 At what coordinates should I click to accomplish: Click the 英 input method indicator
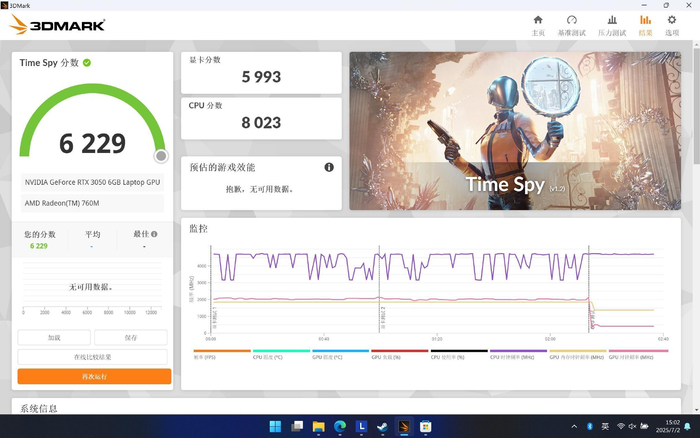pos(605,426)
